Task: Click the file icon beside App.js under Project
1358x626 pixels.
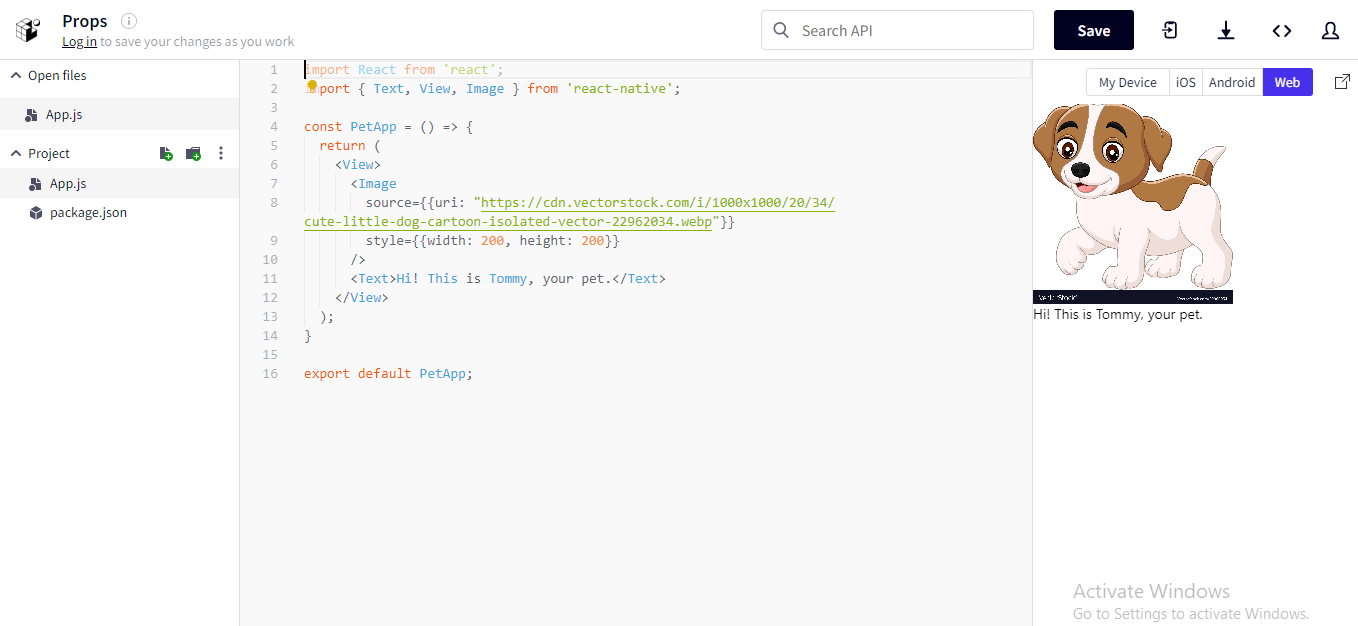Action: click(36, 184)
